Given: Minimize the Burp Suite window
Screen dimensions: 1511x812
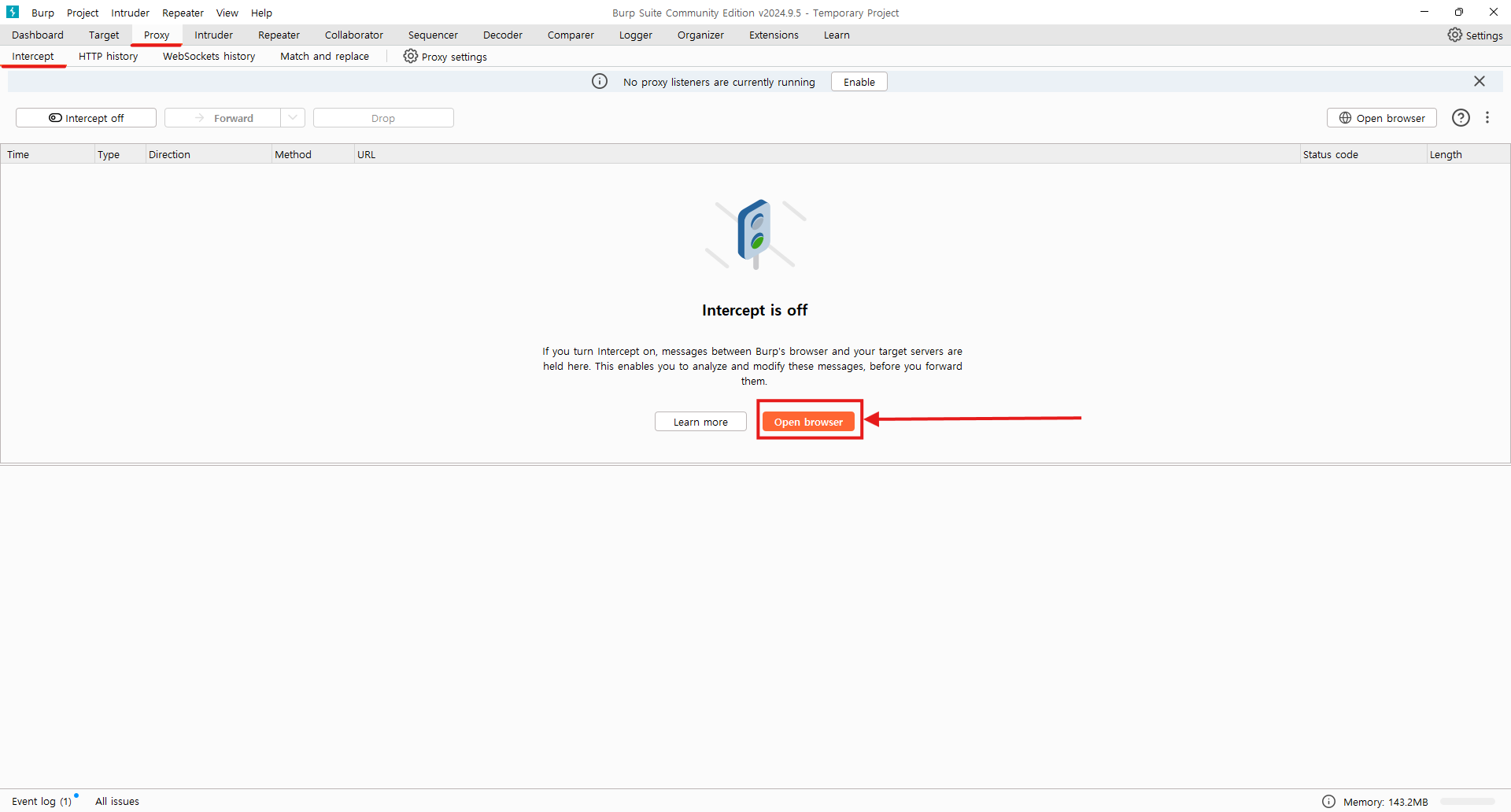Looking at the screenshot, I should [1424, 12].
